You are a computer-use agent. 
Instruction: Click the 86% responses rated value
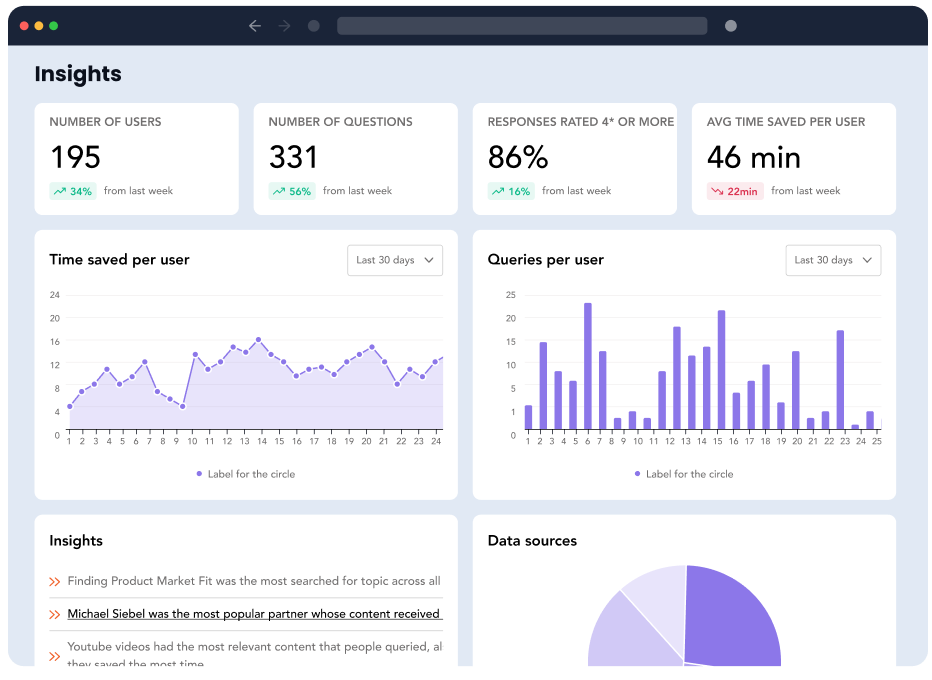[x=518, y=158]
